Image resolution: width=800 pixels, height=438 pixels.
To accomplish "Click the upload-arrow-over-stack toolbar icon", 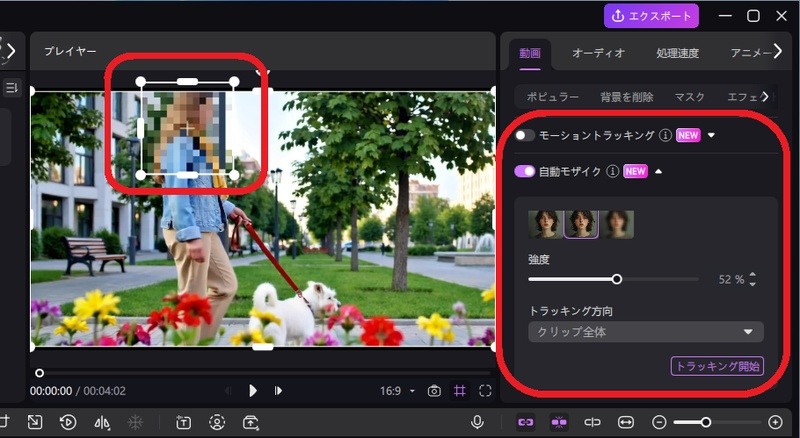I will click(x=251, y=422).
